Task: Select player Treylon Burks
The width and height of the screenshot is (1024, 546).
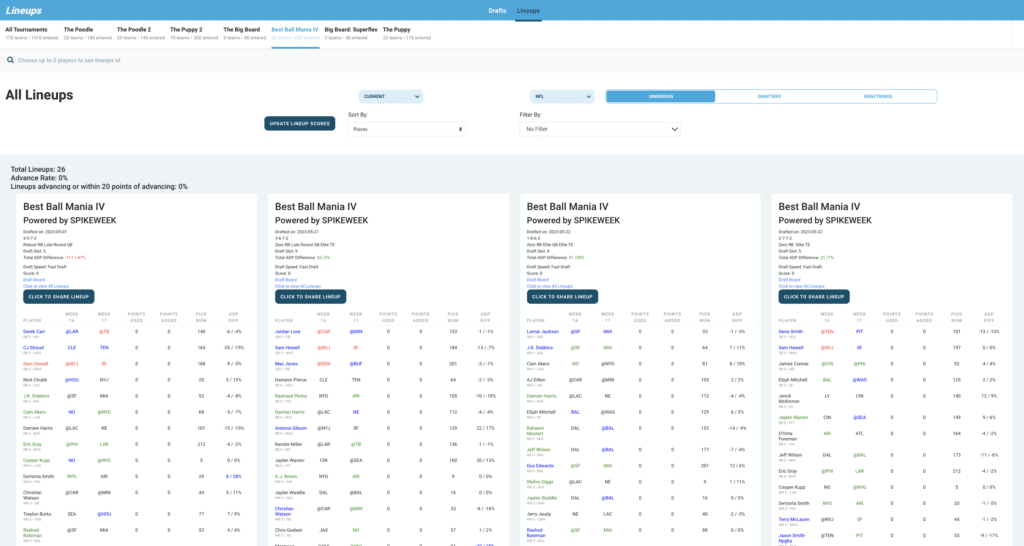Action: pyautogui.click(x=37, y=514)
